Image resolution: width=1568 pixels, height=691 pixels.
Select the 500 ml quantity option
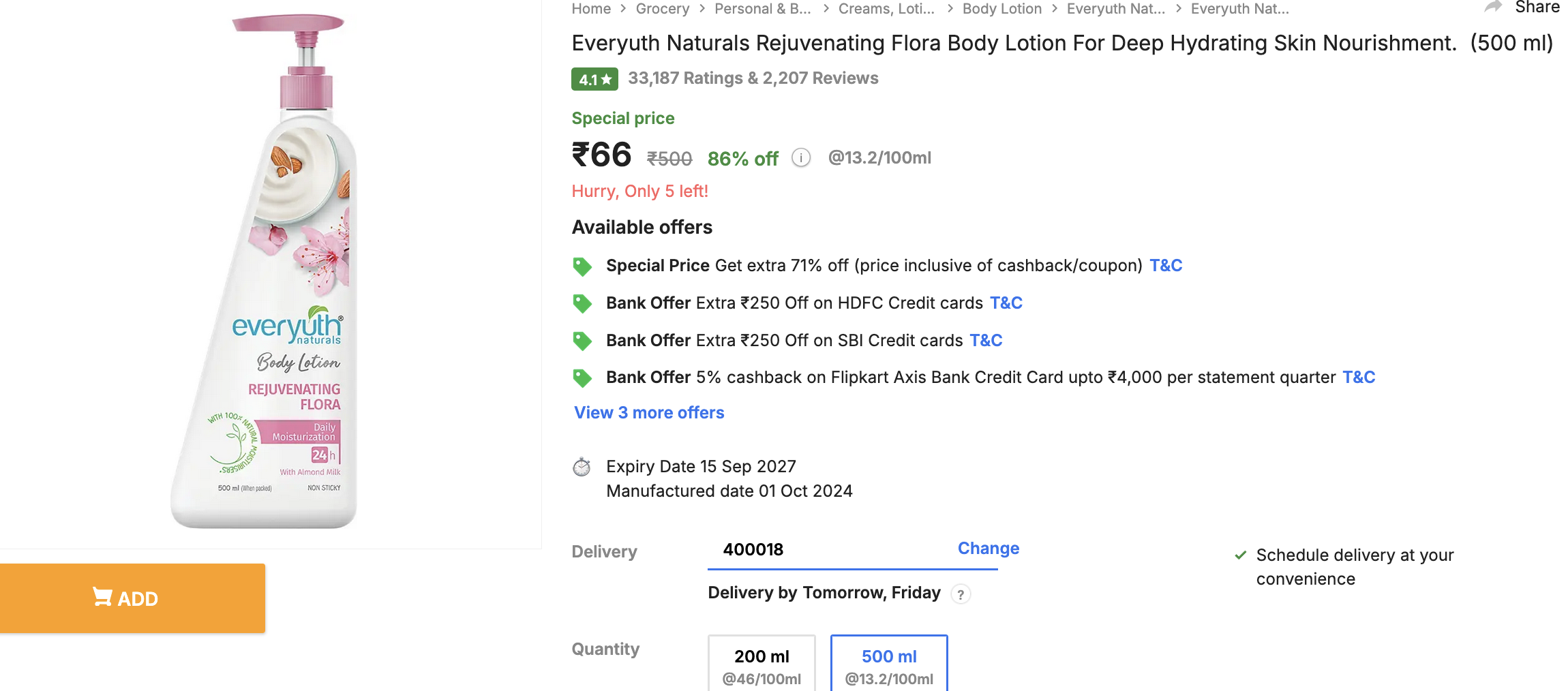tap(889, 664)
